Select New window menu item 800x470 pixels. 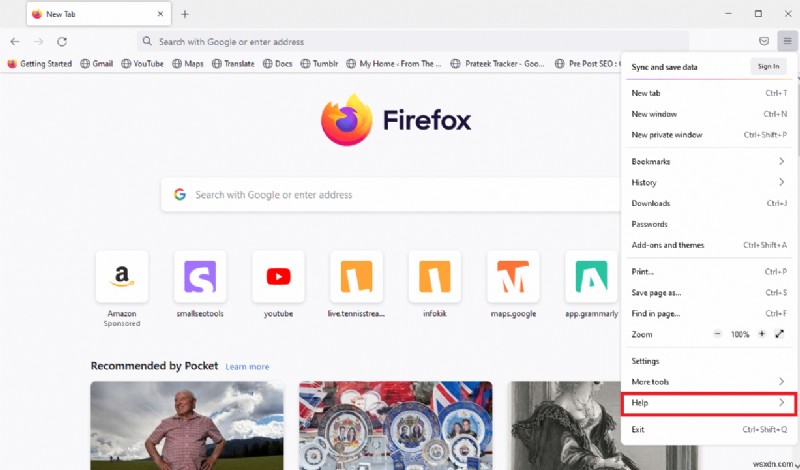pos(709,114)
